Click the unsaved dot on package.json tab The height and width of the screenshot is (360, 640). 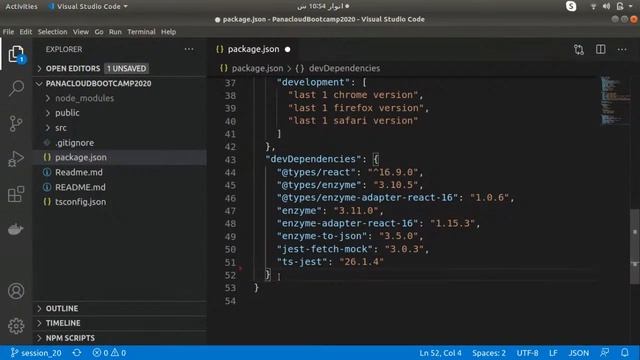pos(287,49)
